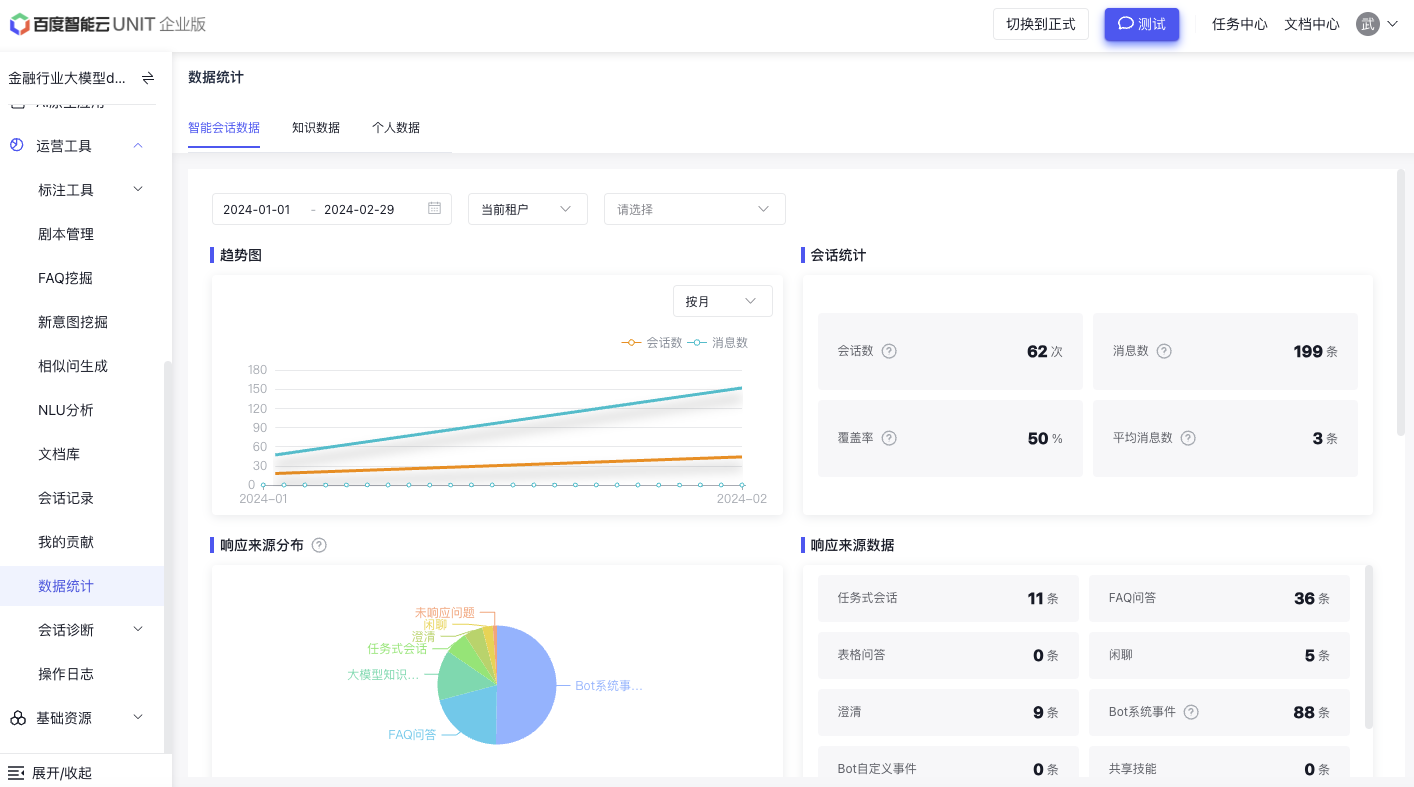Click the blue Bot系统事件 pie slice

coord(528,685)
